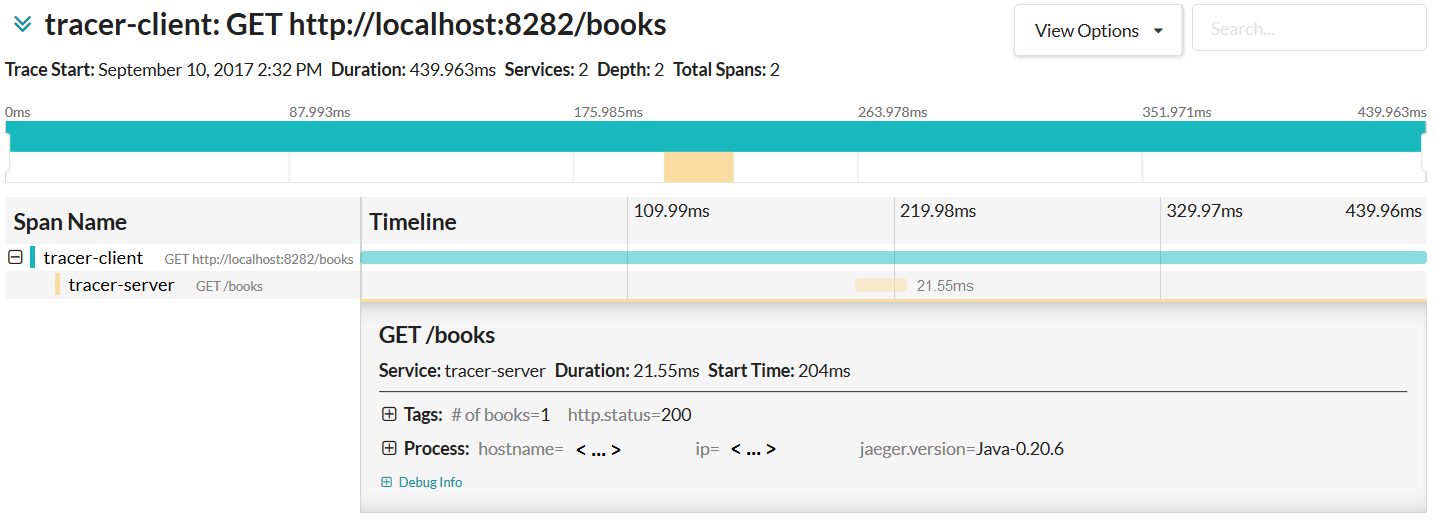The image size is (1436, 525).
Task: Click the orange span in minimap overview
Action: pyautogui.click(x=698, y=167)
